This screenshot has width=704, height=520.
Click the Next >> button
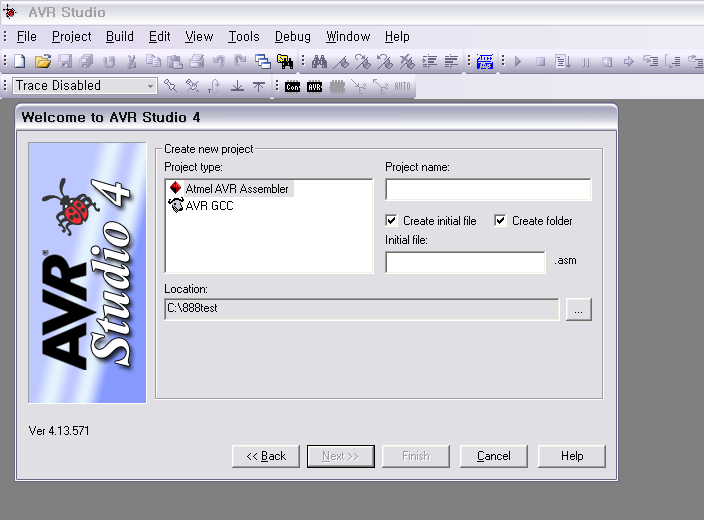click(x=341, y=456)
